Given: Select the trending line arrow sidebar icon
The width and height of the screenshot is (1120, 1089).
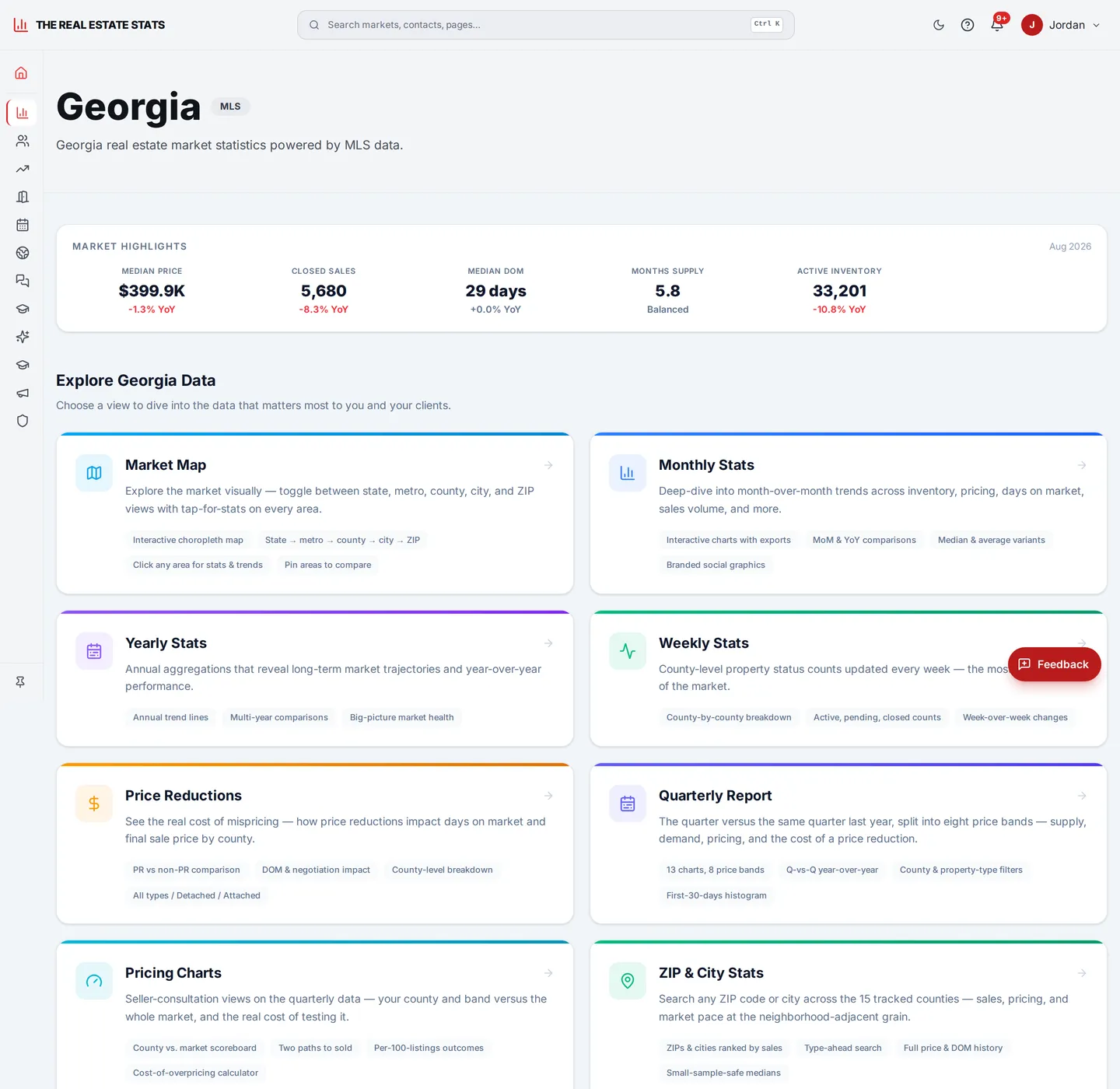Looking at the screenshot, I should coord(22,169).
